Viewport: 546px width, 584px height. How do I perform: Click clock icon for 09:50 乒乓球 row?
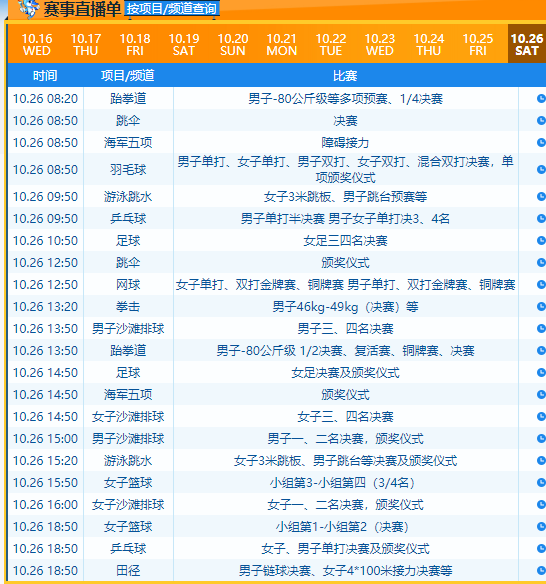(x=541, y=218)
